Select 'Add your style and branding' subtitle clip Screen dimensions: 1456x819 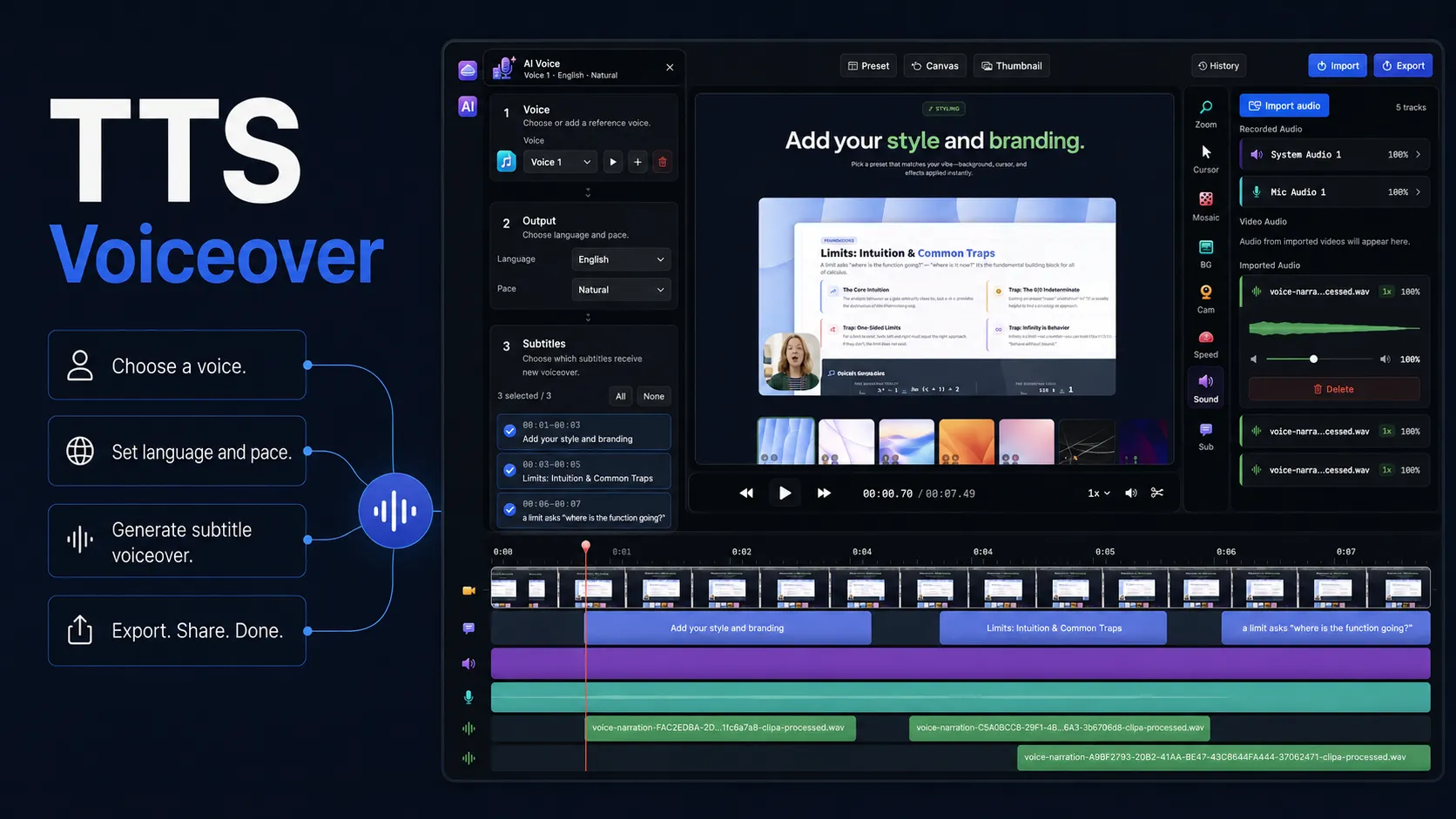727,628
